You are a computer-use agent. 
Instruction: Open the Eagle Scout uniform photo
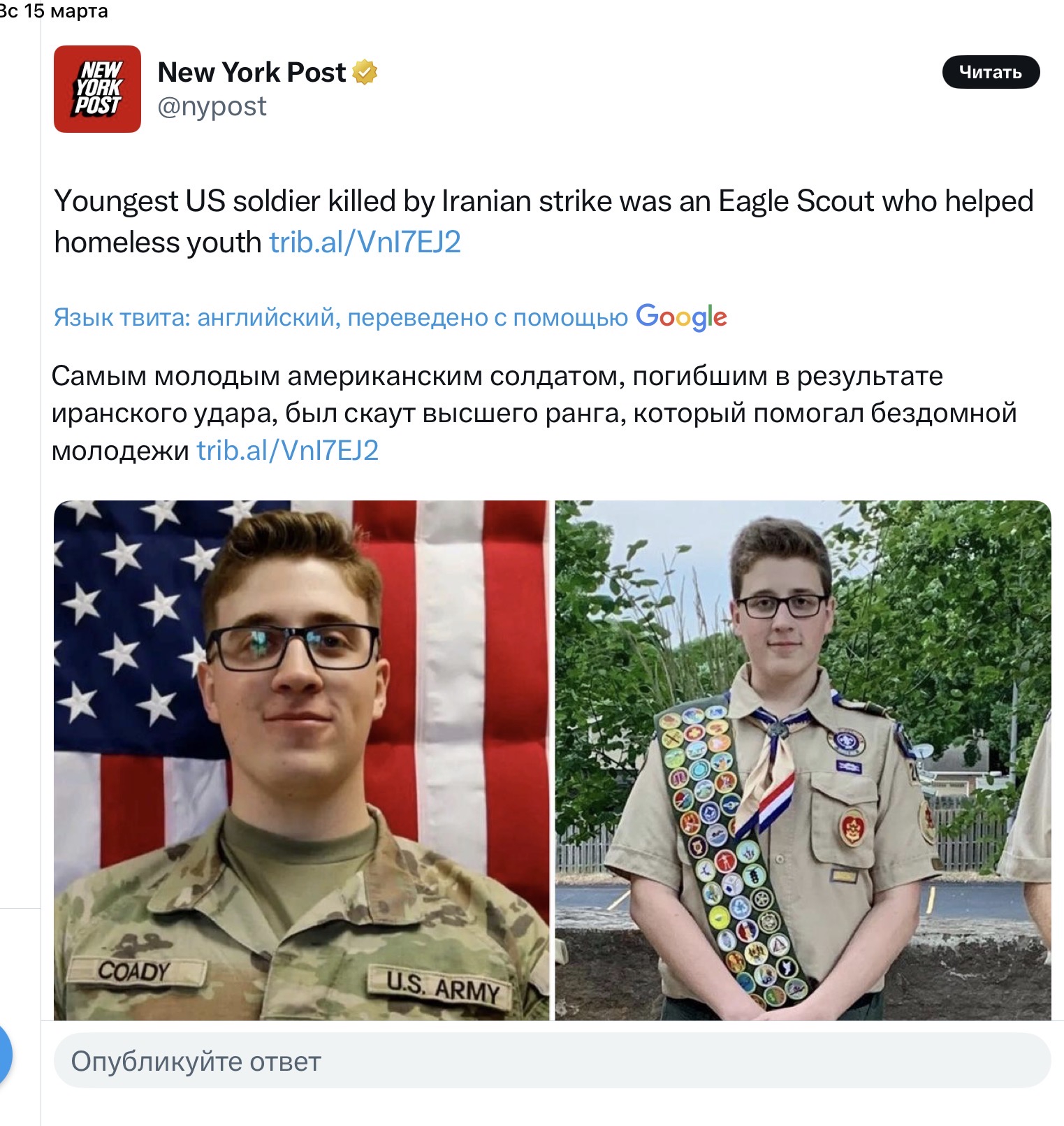pyautogui.click(x=803, y=760)
